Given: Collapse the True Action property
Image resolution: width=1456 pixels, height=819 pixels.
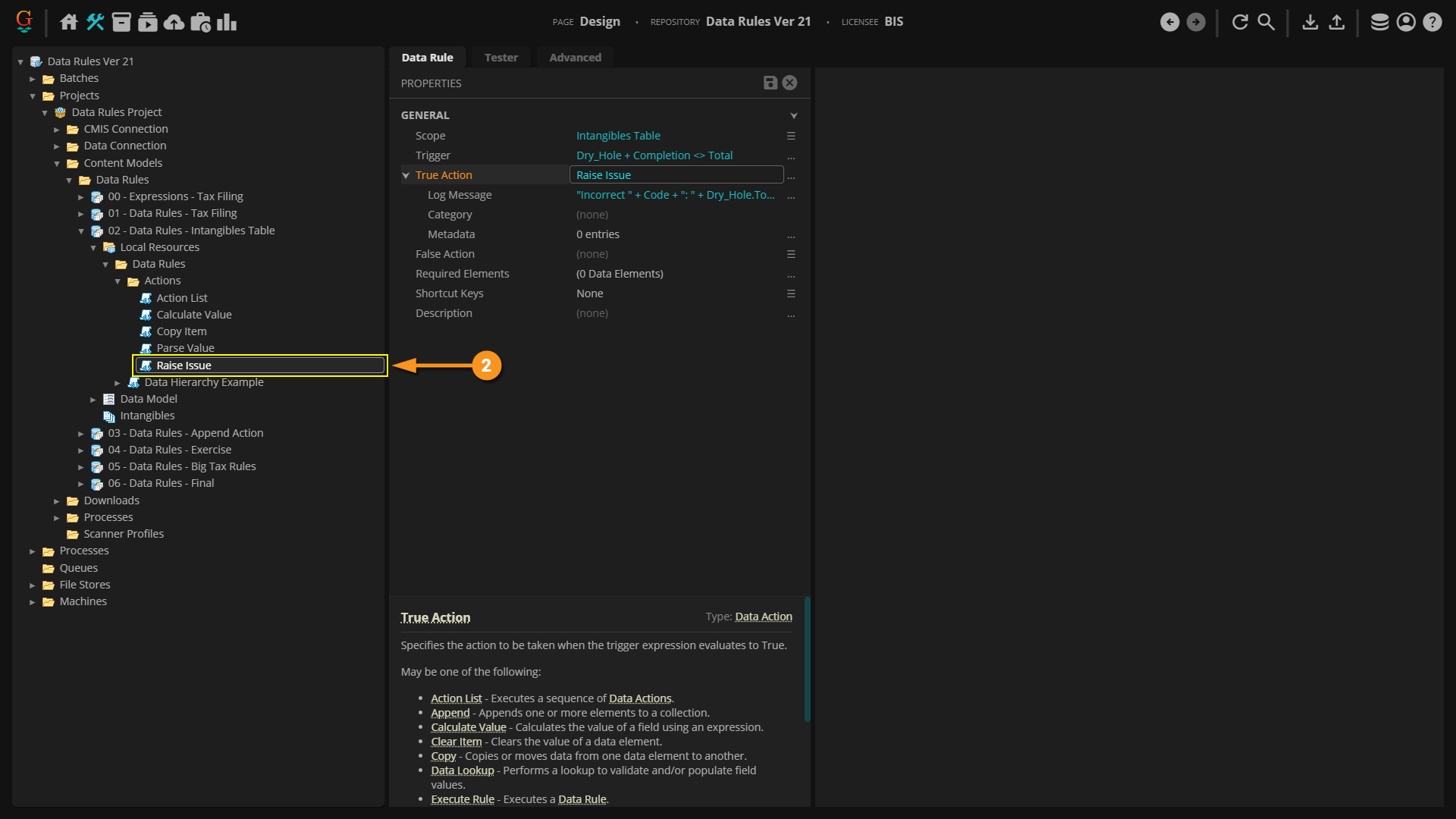Looking at the screenshot, I should pos(406,175).
